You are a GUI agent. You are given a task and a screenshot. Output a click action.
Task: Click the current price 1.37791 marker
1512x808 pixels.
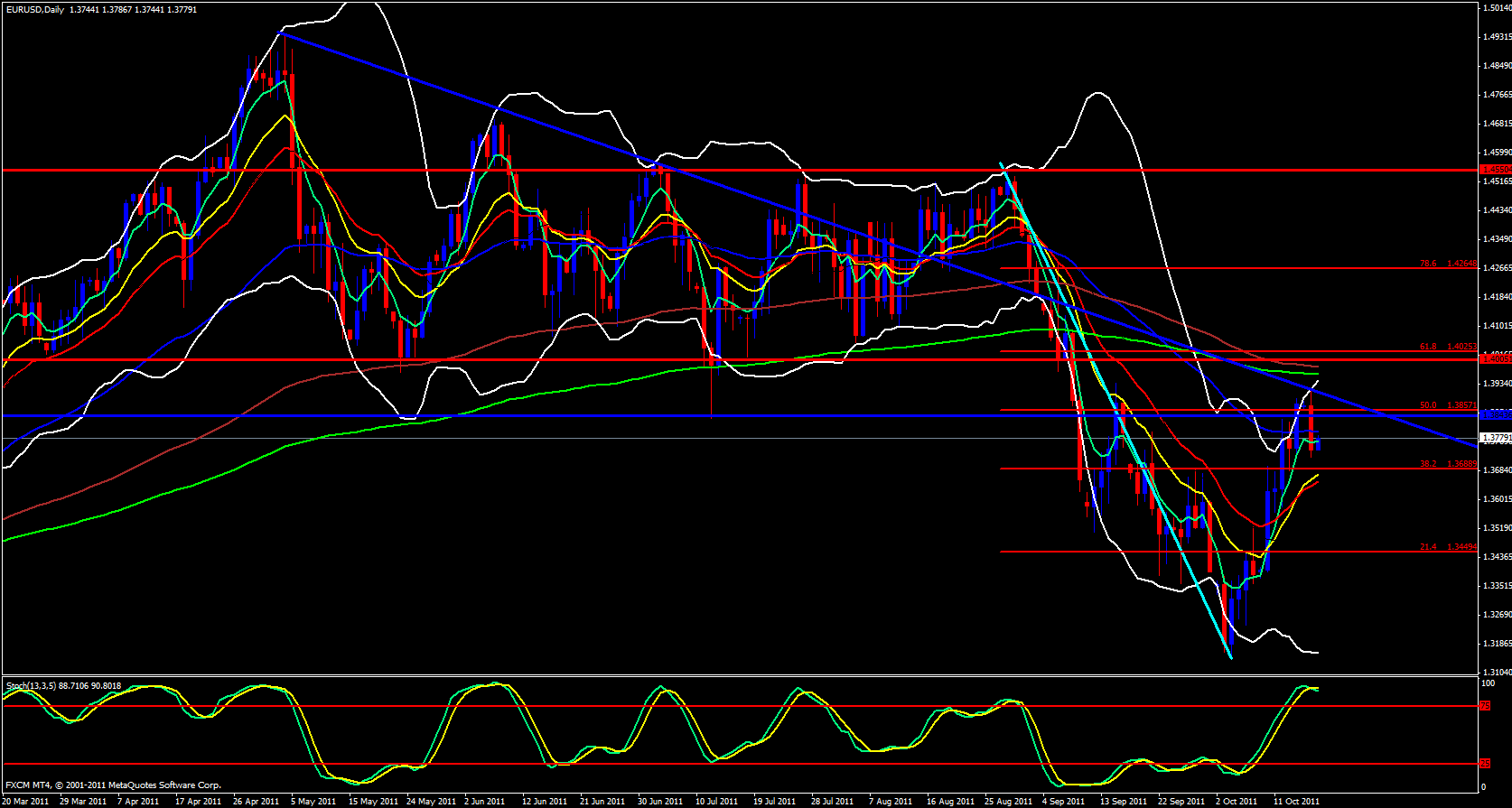point(1496,439)
